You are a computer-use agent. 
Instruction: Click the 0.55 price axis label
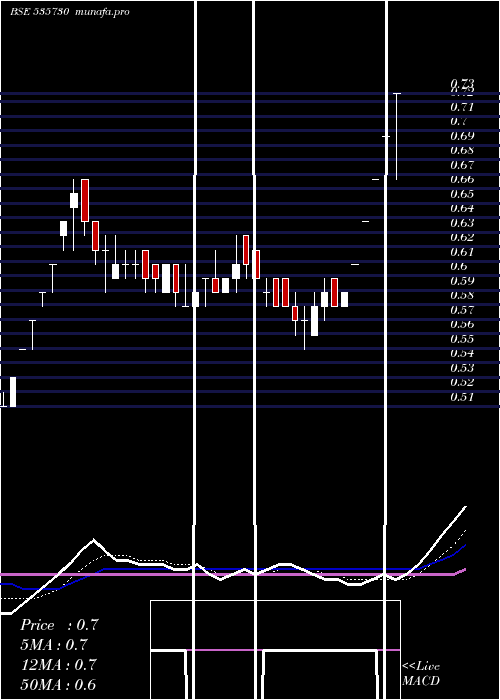click(462, 339)
